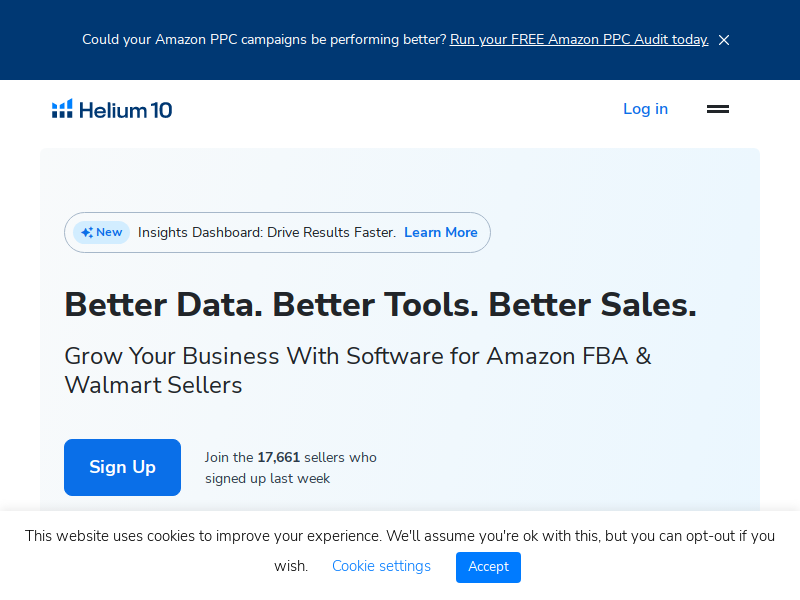
Task: Click the Helium 10 wordmark text
Action: point(126,110)
